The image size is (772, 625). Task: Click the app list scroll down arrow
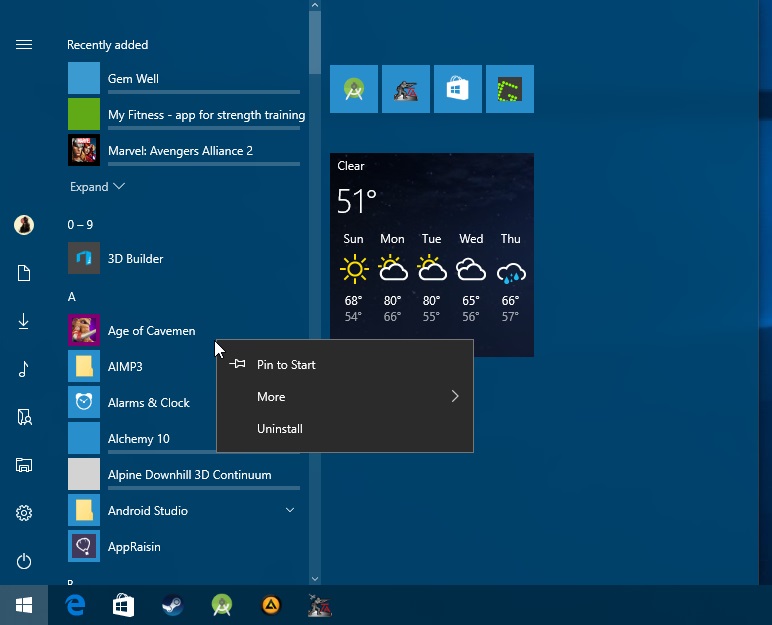[x=315, y=579]
